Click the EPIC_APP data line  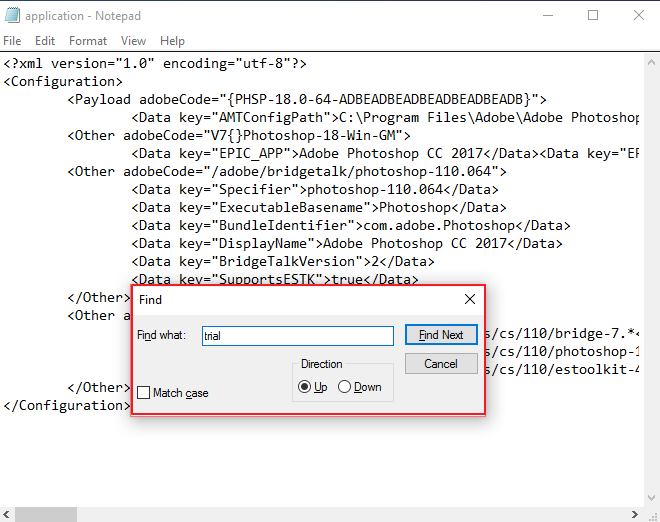(x=385, y=154)
